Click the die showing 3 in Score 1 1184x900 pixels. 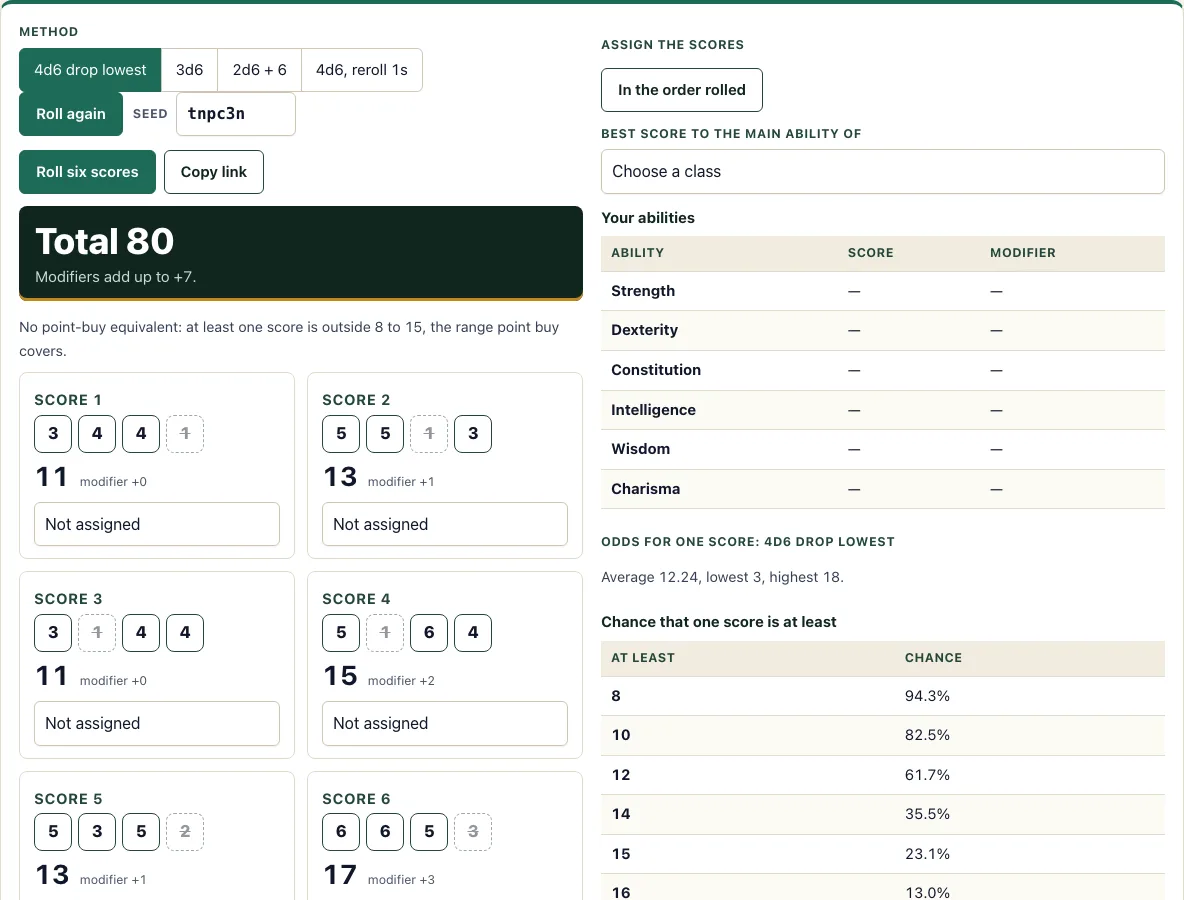53,434
